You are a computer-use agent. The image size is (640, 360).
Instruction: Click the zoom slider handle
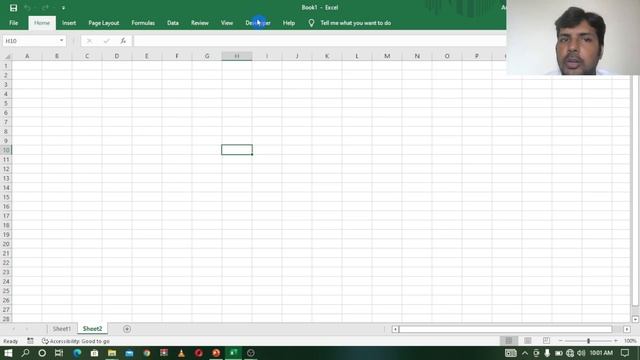(589, 341)
